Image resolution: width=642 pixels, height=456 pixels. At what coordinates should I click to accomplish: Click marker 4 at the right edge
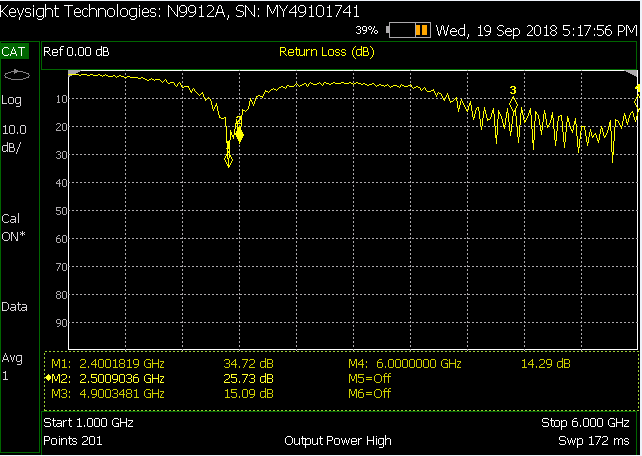[637, 90]
